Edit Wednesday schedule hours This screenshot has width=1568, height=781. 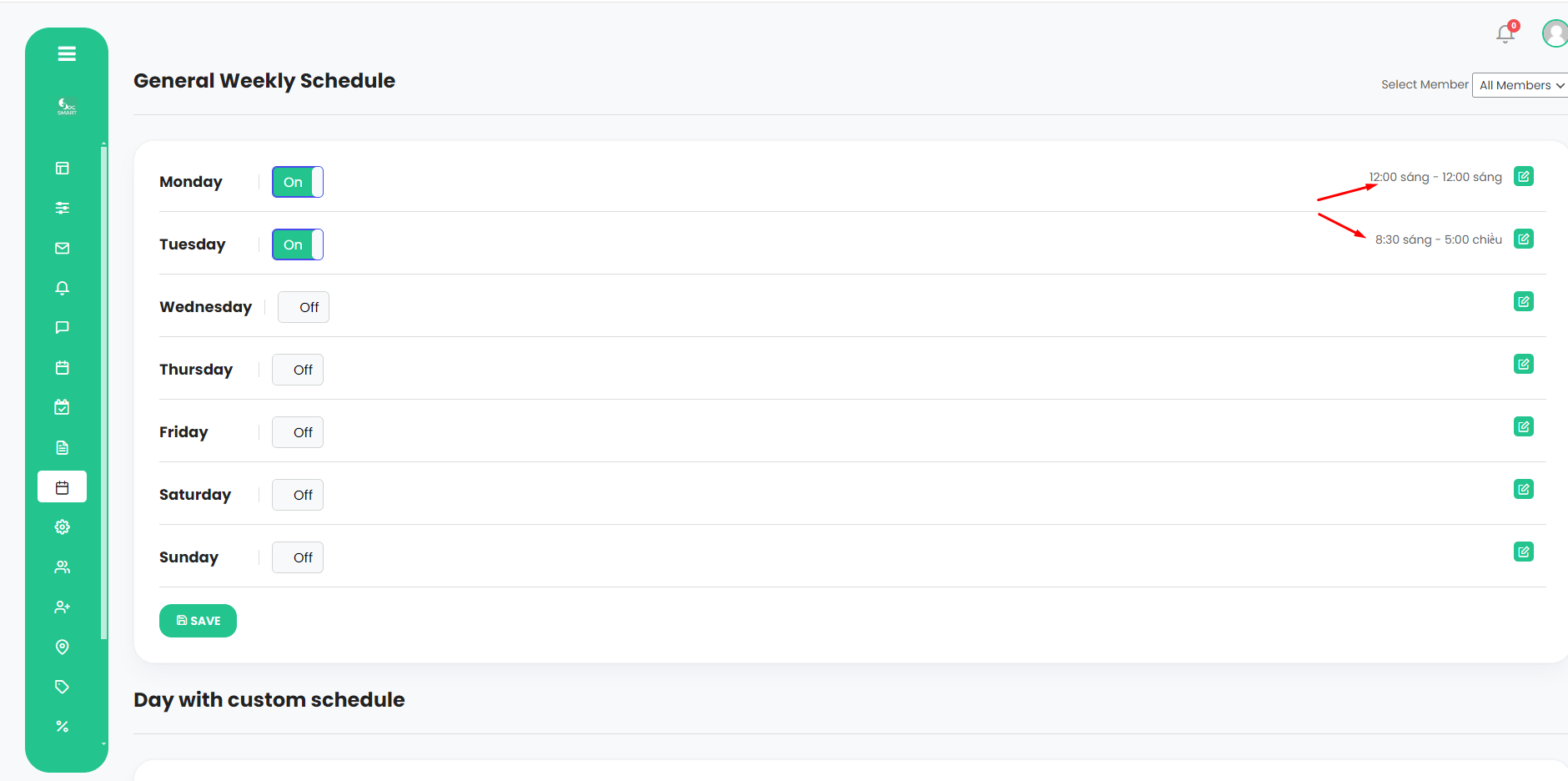point(1524,302)
